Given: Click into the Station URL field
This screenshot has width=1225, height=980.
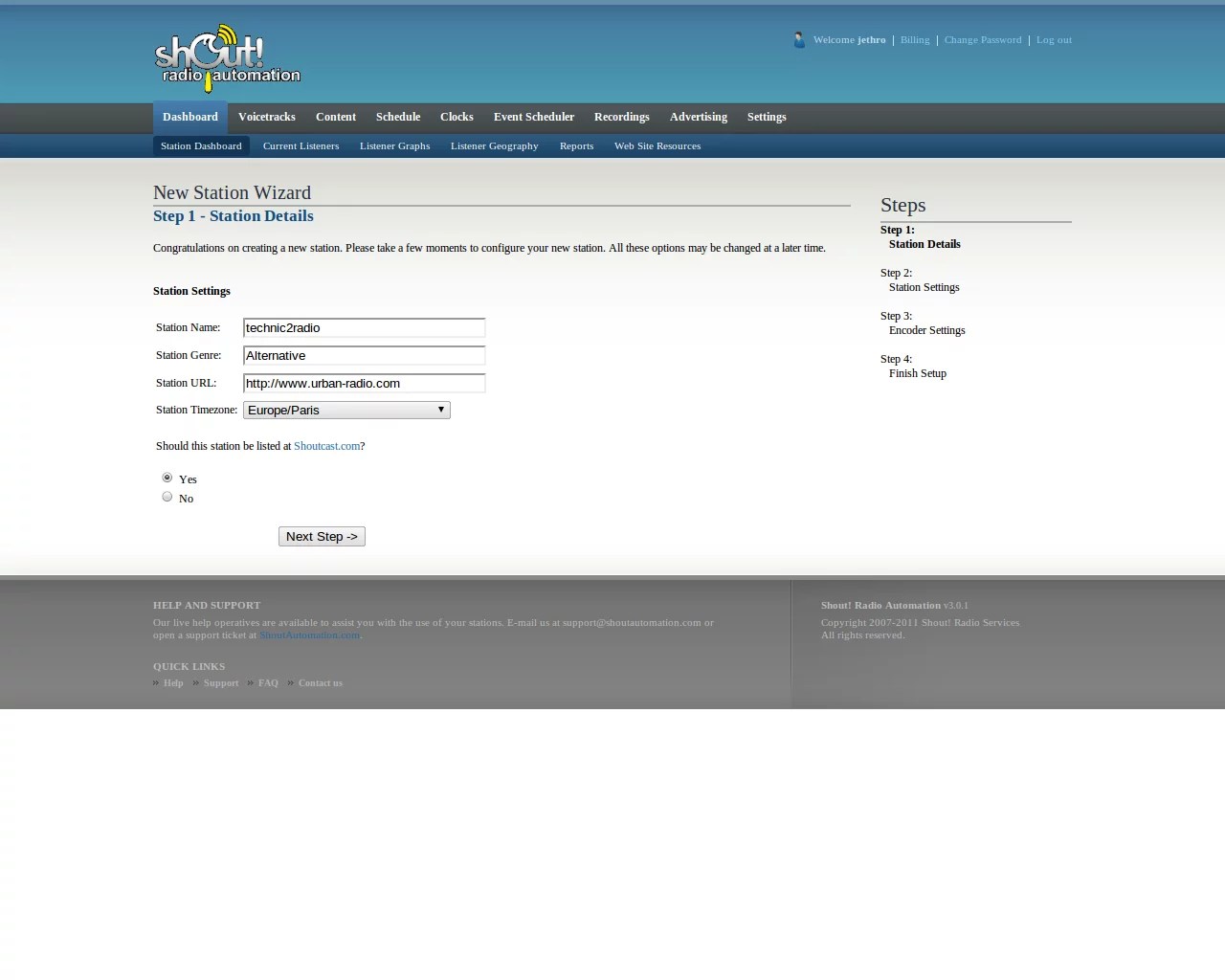Looking at the screenshot, I should click(364, 383).
